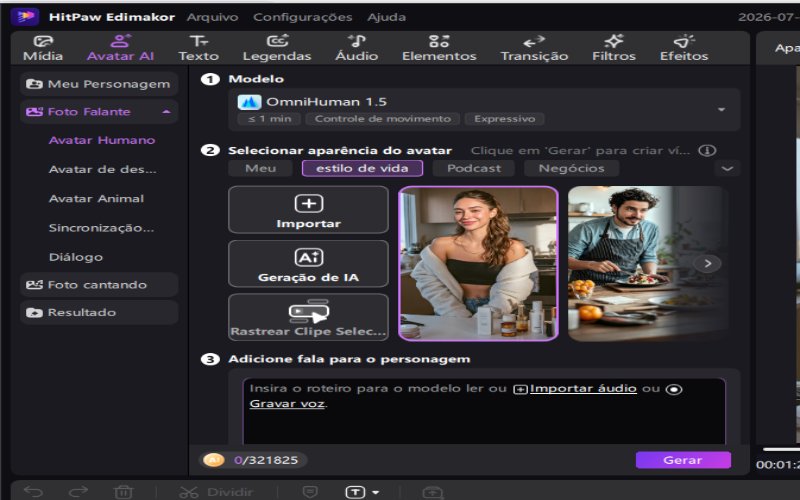Open the Efeitos panel
Screen dimensions: 800x500
point(684,48)
